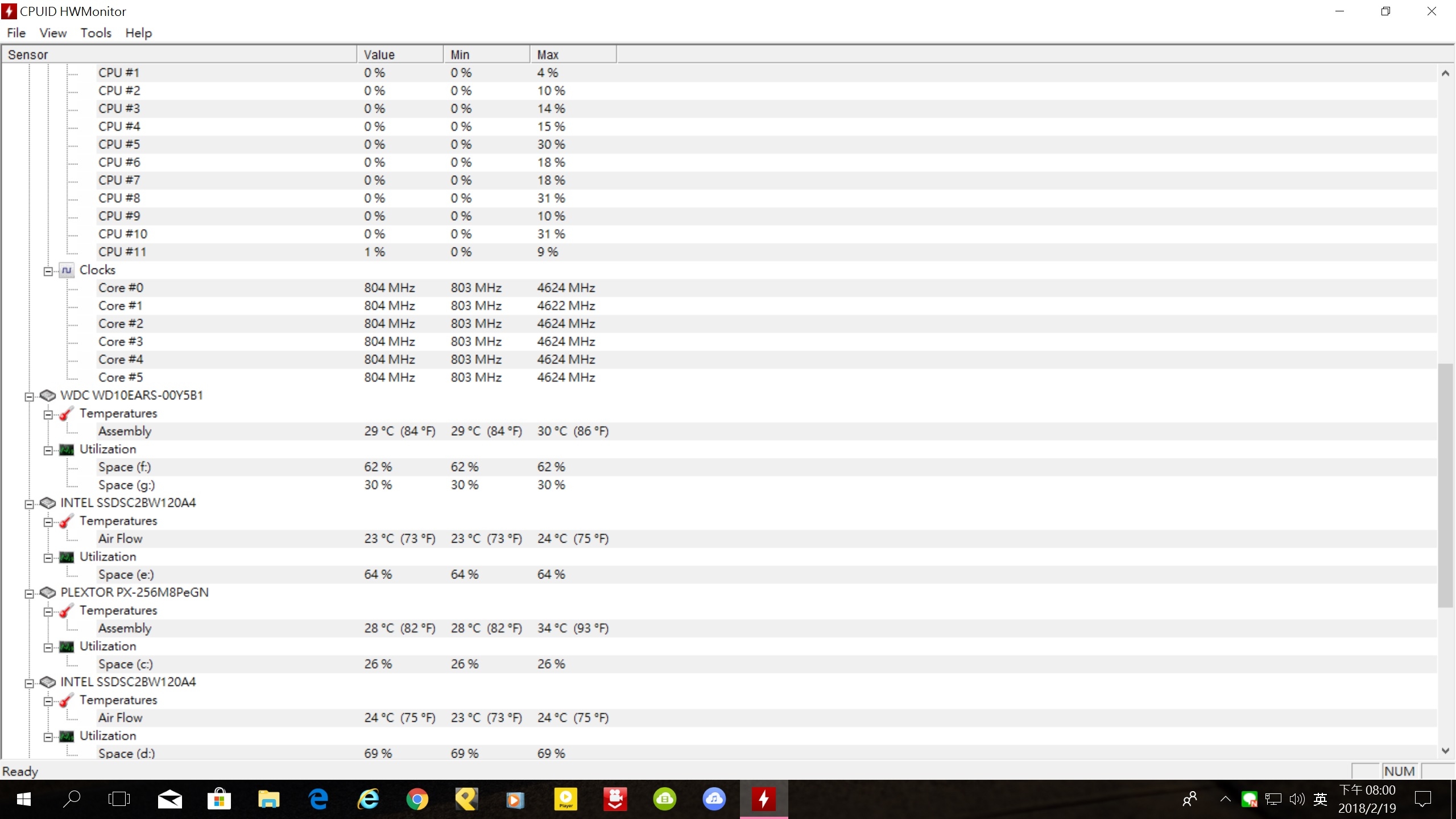Collapse Temperatures under PLEXTOR PX-256M8PeGN
The image size is (1456, 819).
[x=48, y=611]
